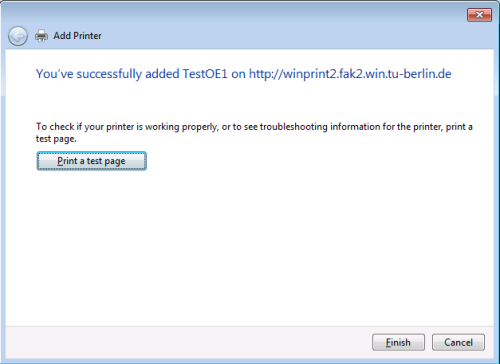
Task: Click the word "on" before the http address
Action: (x=238, y=74)
